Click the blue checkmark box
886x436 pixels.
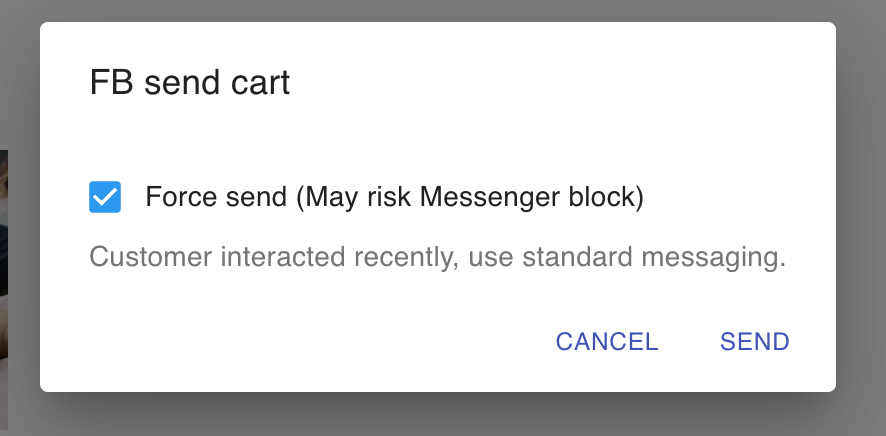pos(105,197)
